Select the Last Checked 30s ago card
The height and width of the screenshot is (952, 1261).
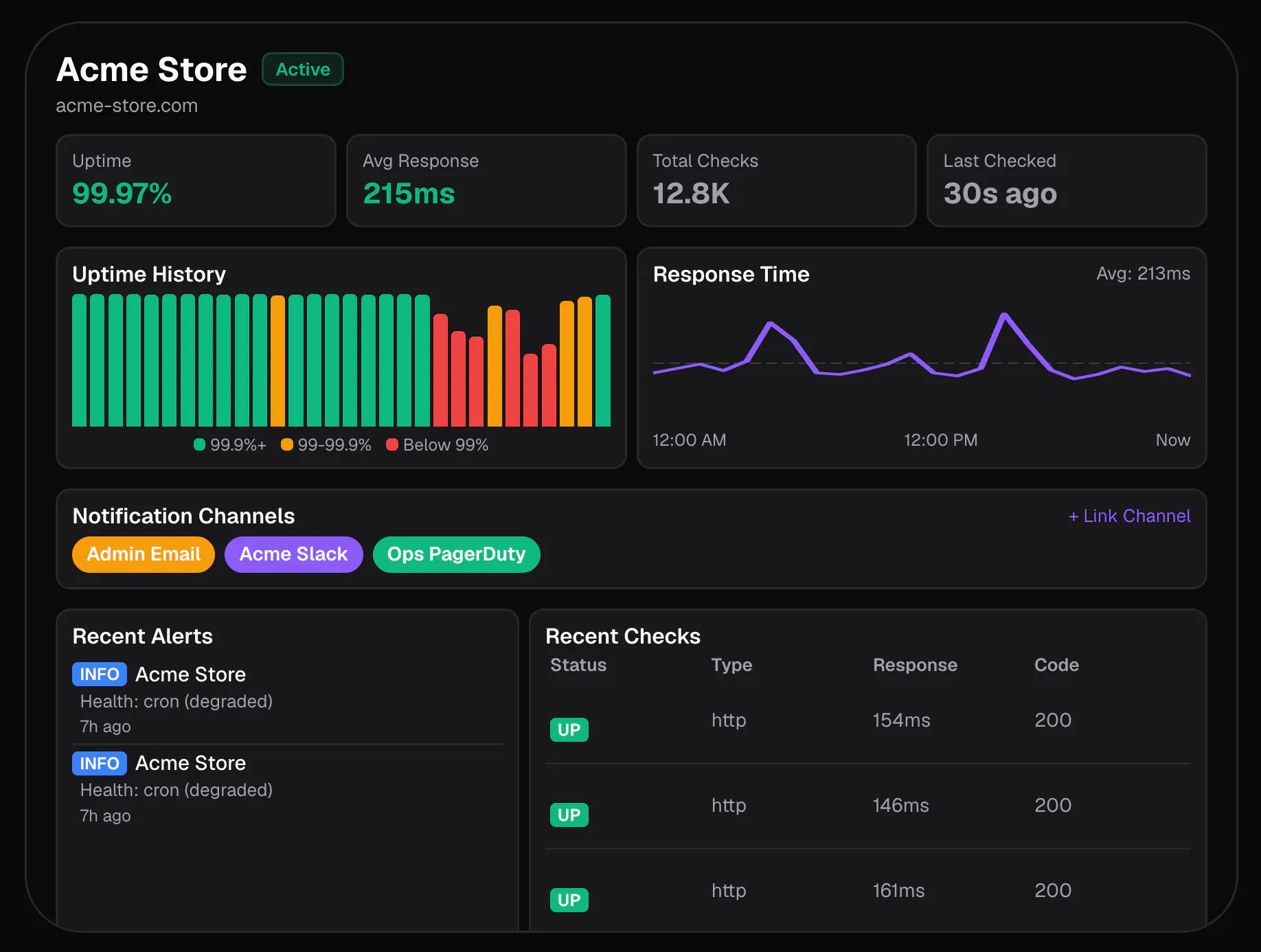pos(1067,181)
